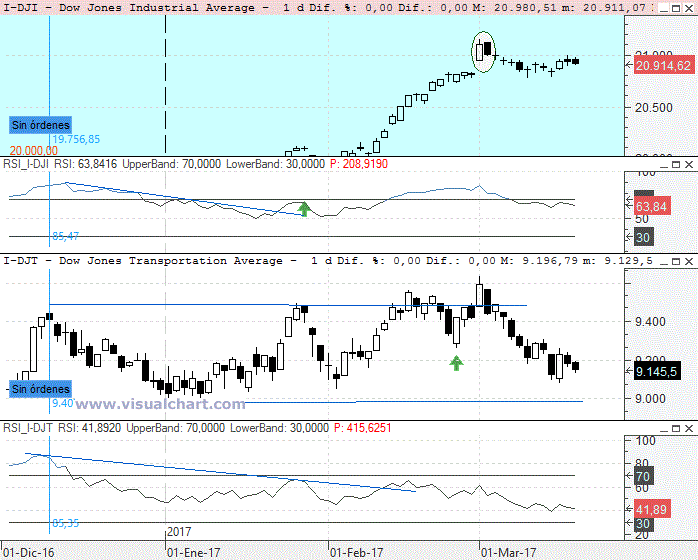Image resolution: width=698 pixels, height=560 pixels.
Task: Select the black 9.145,5 last price tag
Action: (657, 372)
